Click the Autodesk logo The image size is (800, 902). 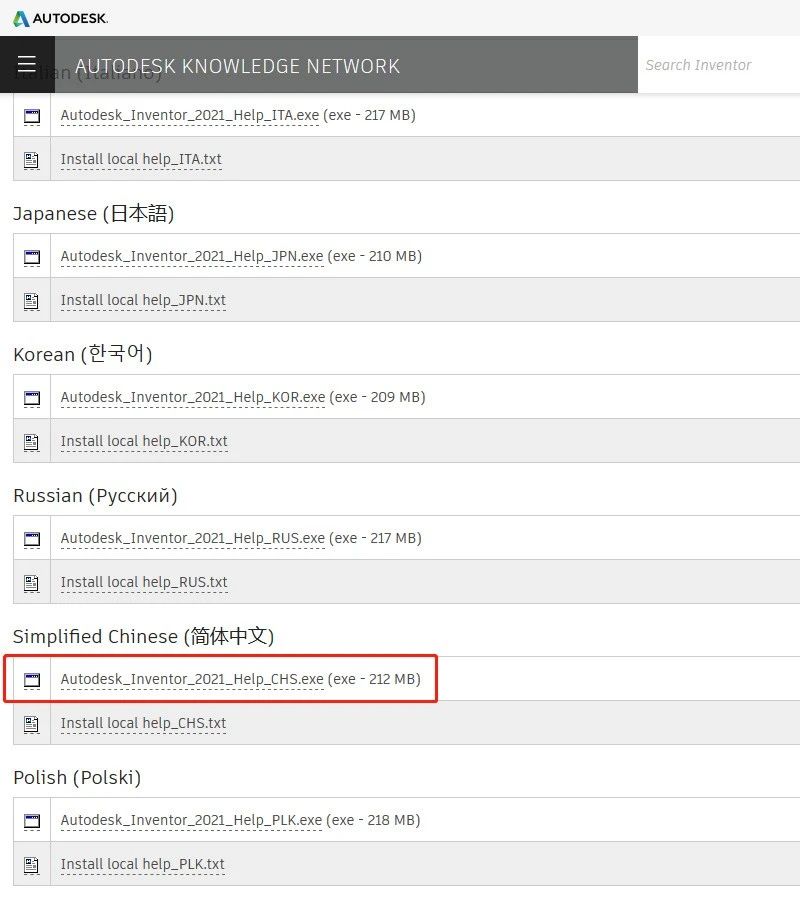(x=60, y=18)
